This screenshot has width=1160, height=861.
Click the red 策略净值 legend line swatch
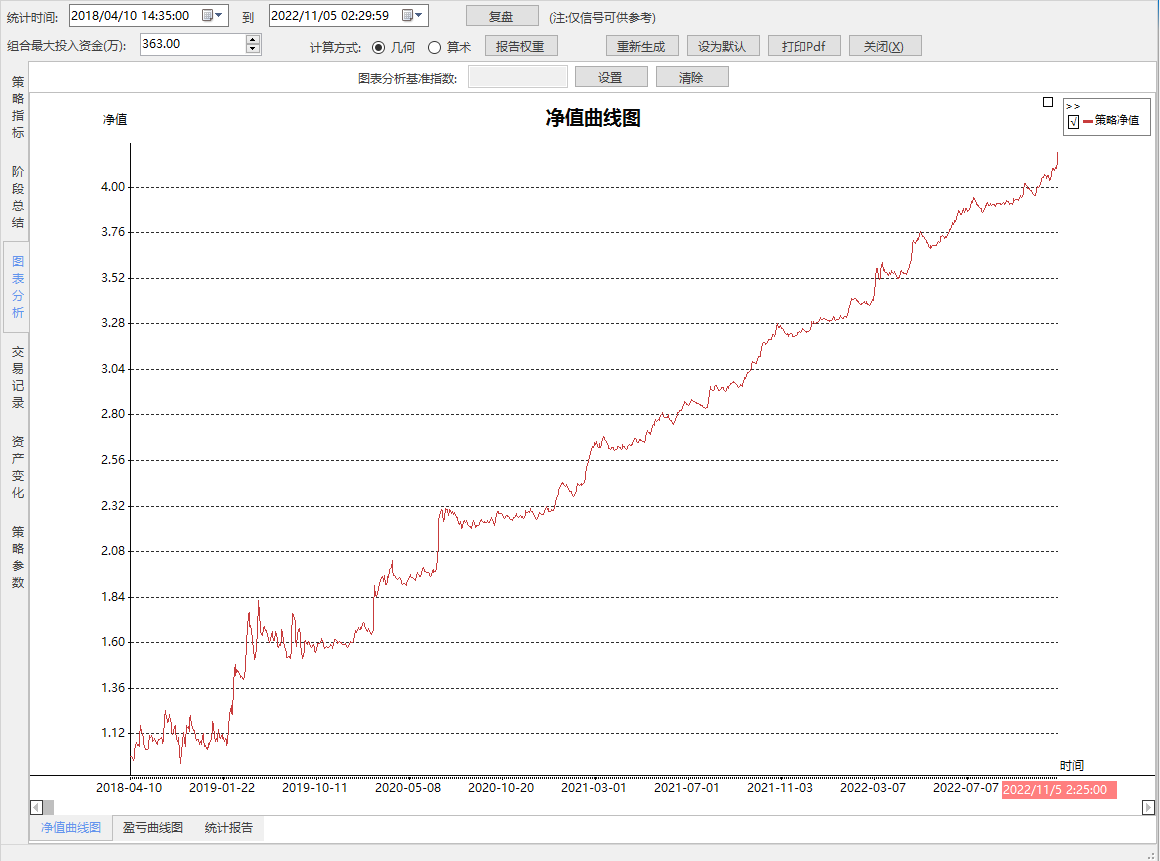click(x=1087, y=121)
